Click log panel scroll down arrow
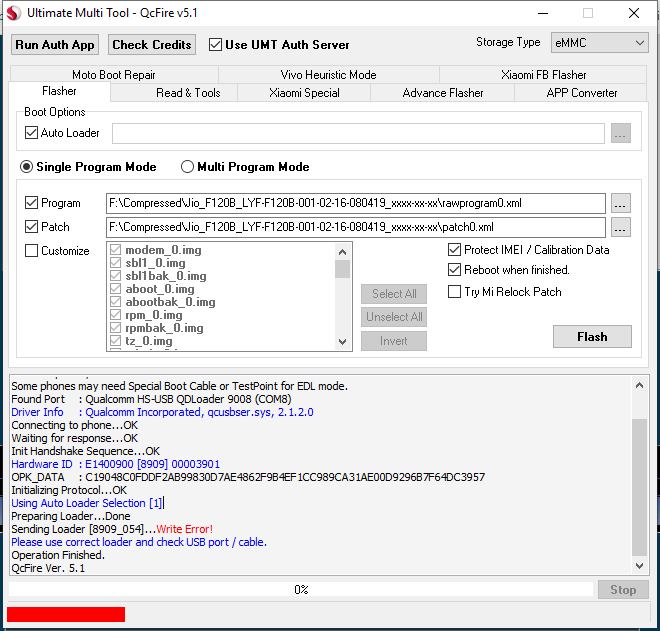This screenshot has height=631, width=660. tap(639, 565)
